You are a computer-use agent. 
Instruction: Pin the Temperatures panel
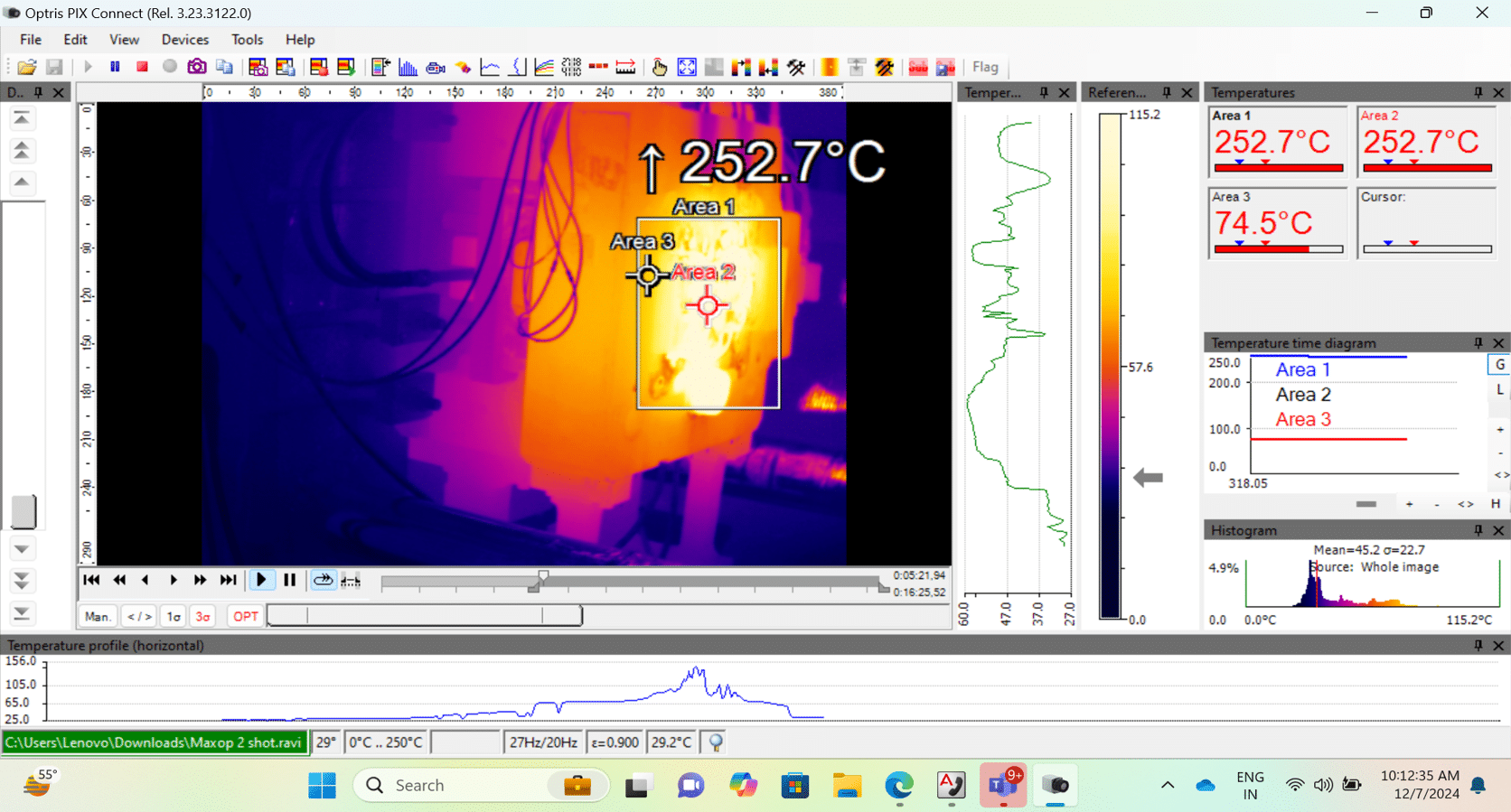coord(1478,93)
